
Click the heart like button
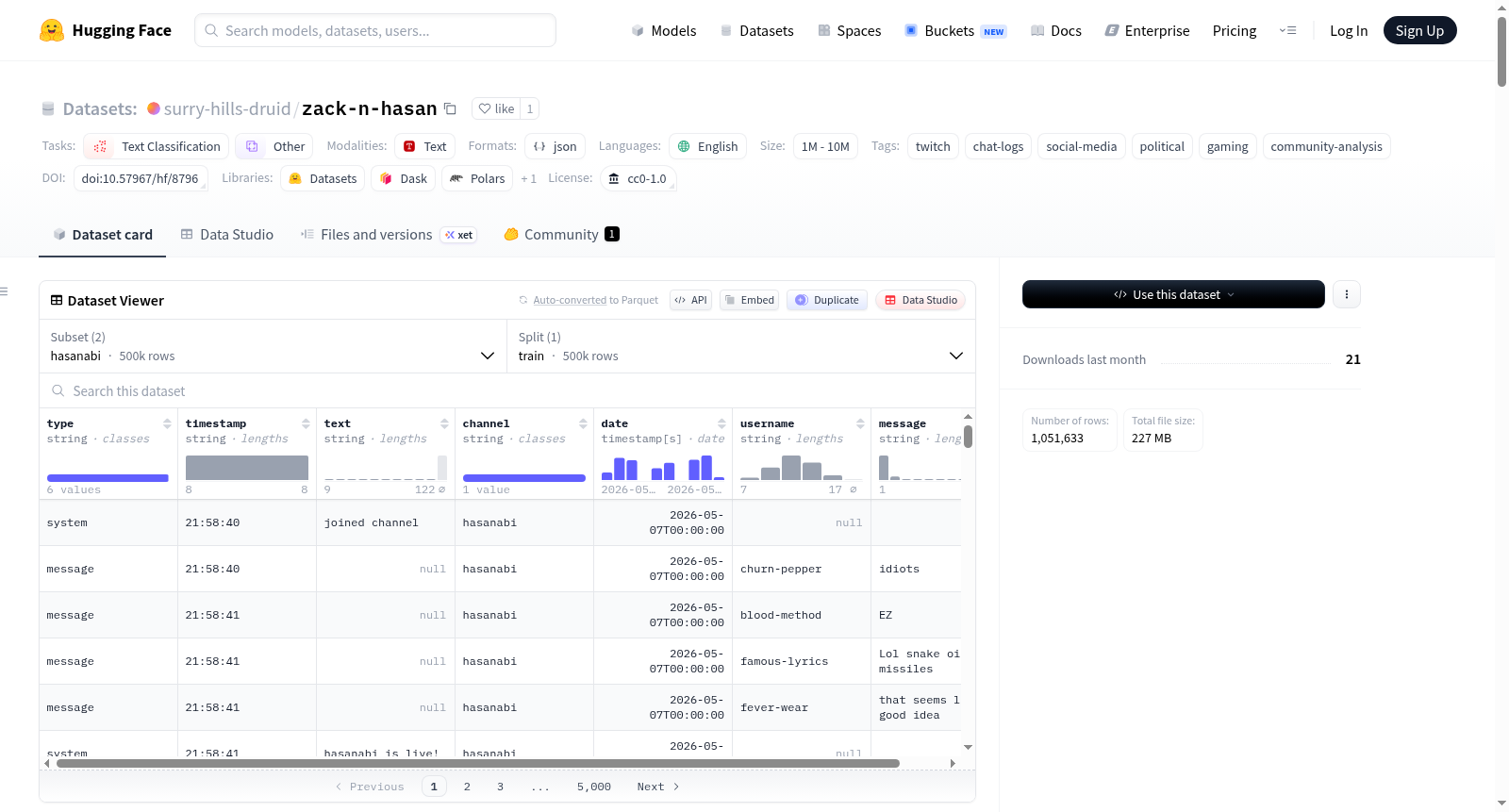pos(496,108)
